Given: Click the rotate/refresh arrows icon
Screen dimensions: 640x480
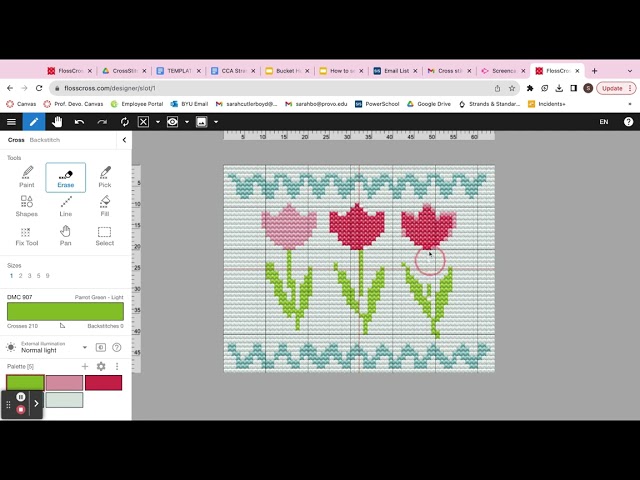Looking at the screenshot, I should (x=124, y=122).
